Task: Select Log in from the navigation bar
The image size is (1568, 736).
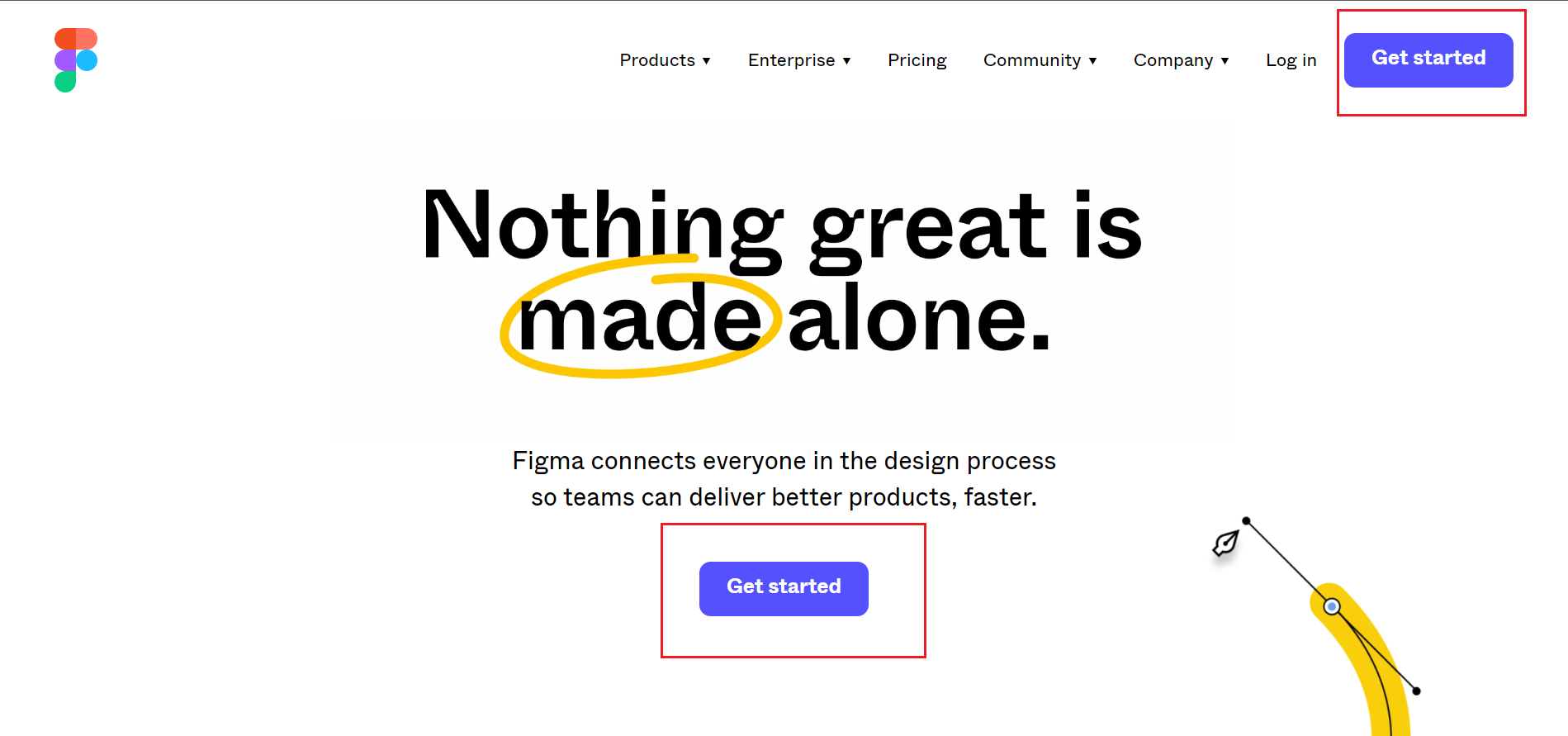Action: click(1291, 59)
